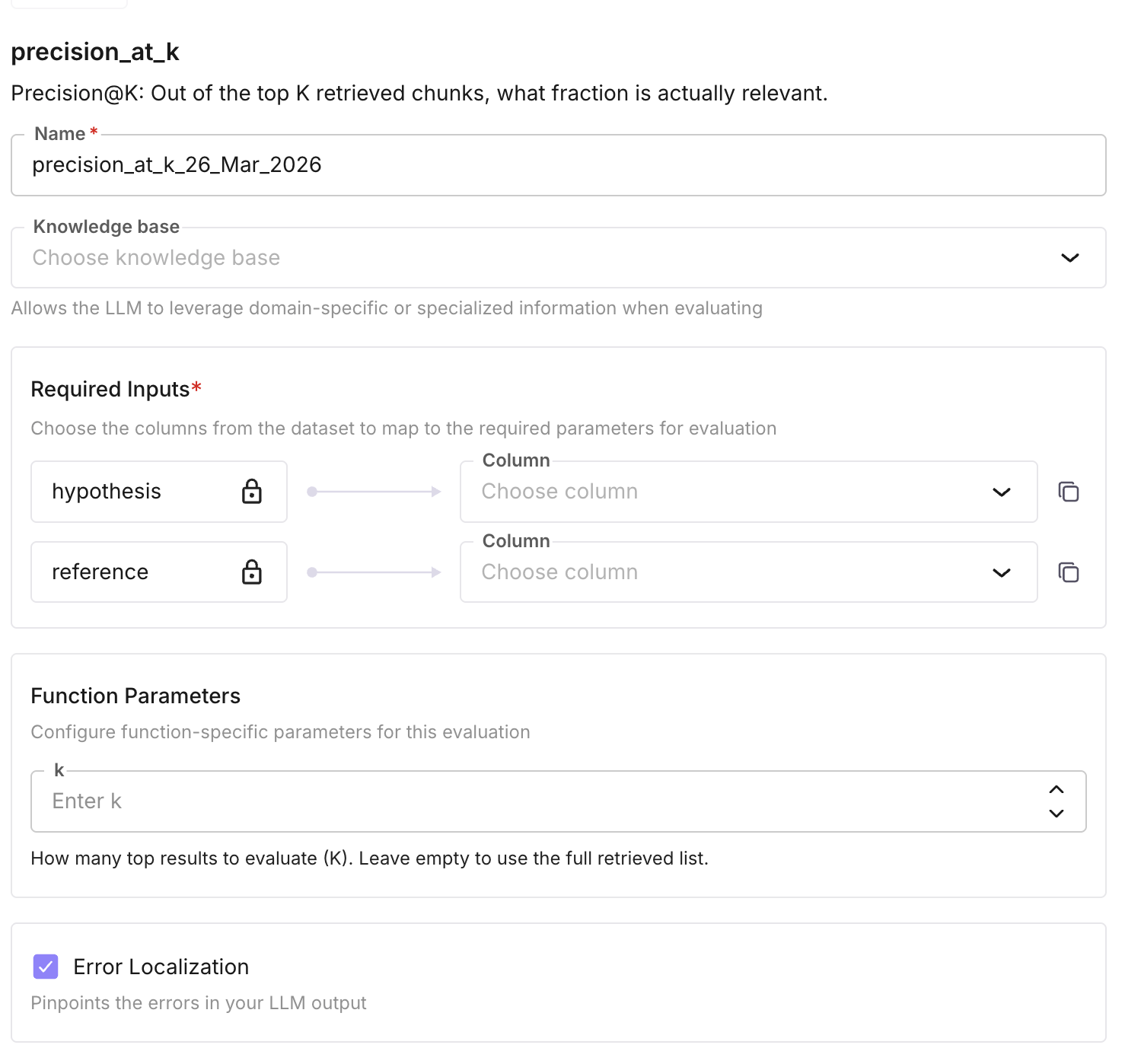
Task: Click the copy icon beside the reference column
Action: click(x=1069, y=572)
